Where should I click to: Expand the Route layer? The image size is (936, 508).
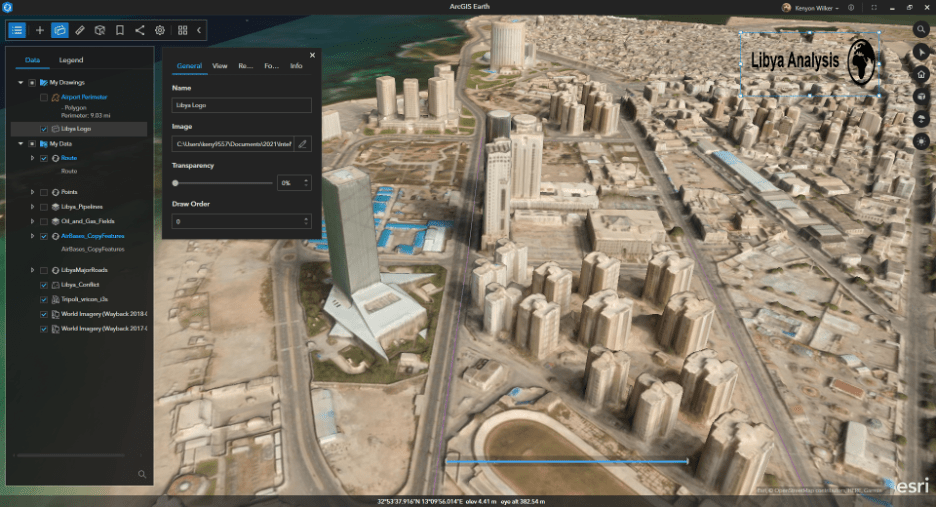coord(32,158)
